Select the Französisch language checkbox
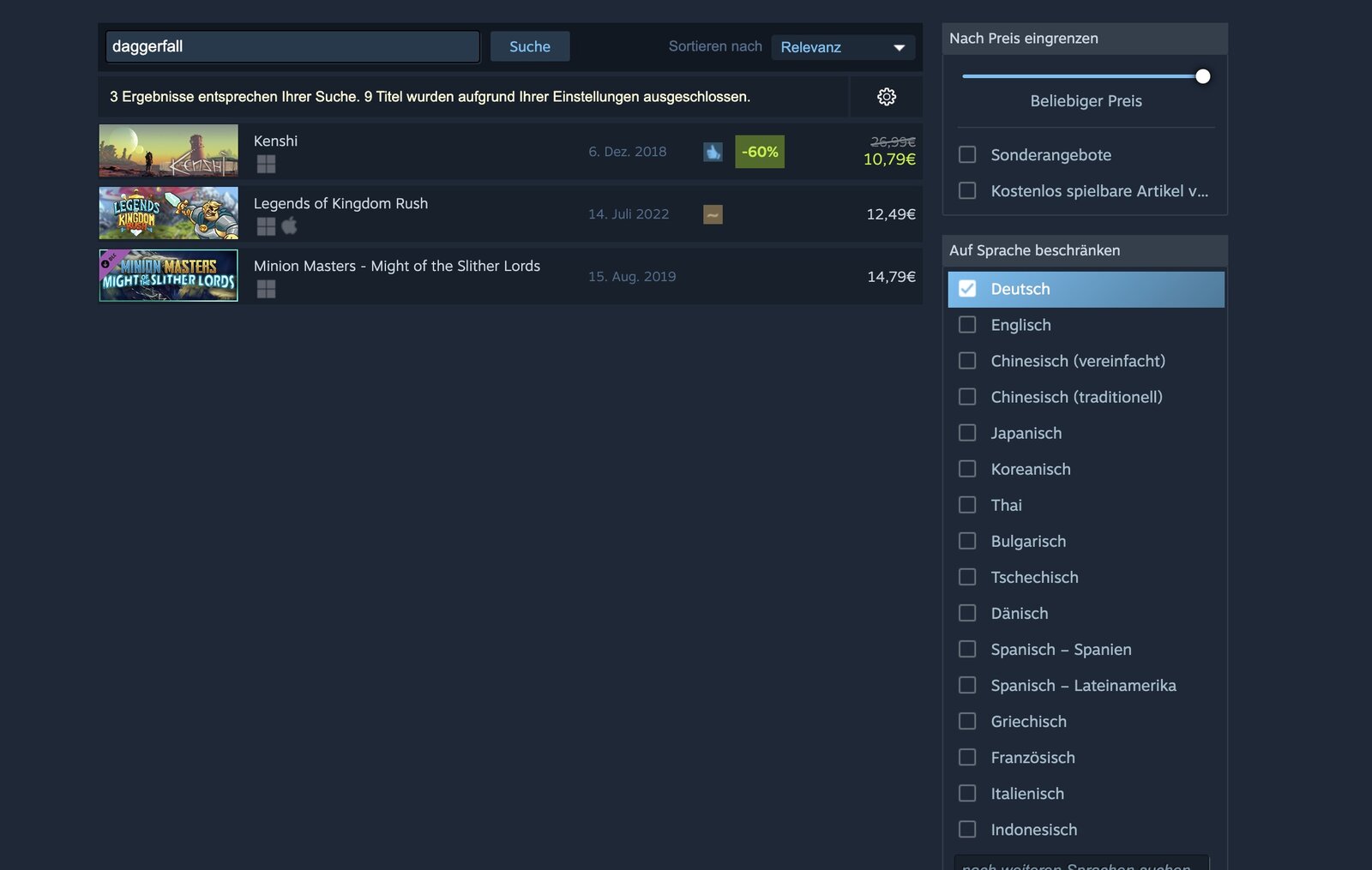Screen dimensions: 1372x870 (x=967, y=757)
